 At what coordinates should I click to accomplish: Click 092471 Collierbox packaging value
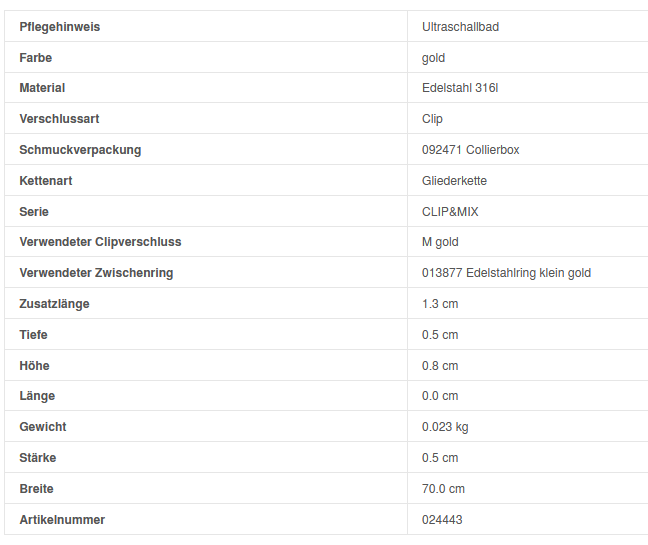point(471,150)
